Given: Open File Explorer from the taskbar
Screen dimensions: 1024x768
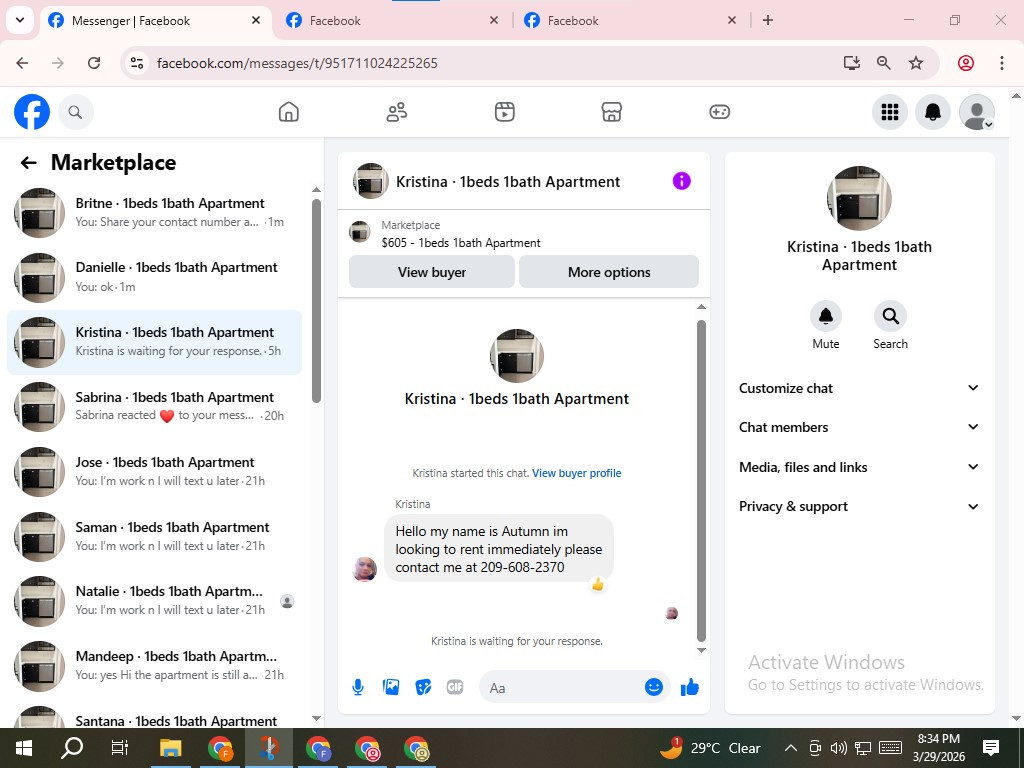Looking at the screenshot, I should point(171,748).
